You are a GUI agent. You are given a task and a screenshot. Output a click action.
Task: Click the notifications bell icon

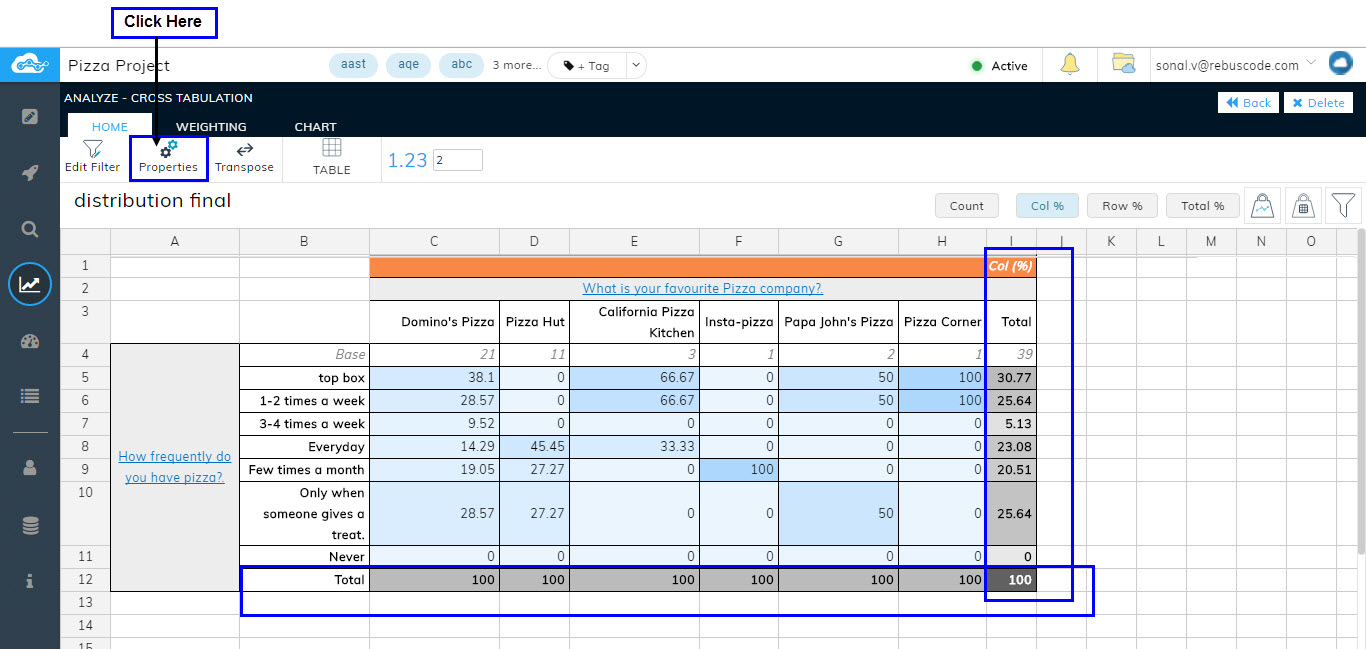pos(1070,65)
